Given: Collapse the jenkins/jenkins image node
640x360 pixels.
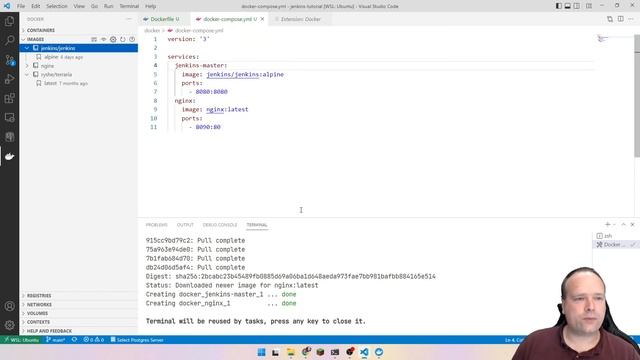Looking at the screenshot, I should [x=27, y=48].
